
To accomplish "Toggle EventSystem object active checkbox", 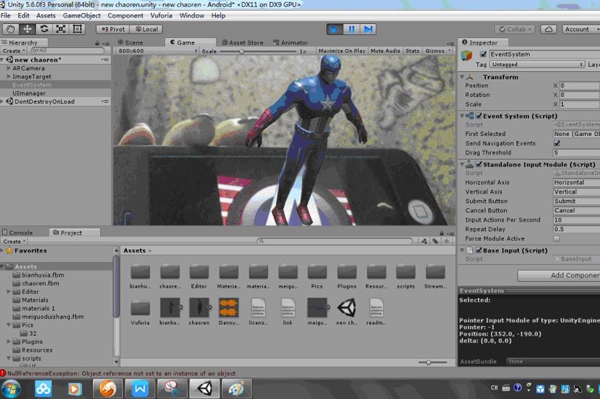I will coord(483,54).
